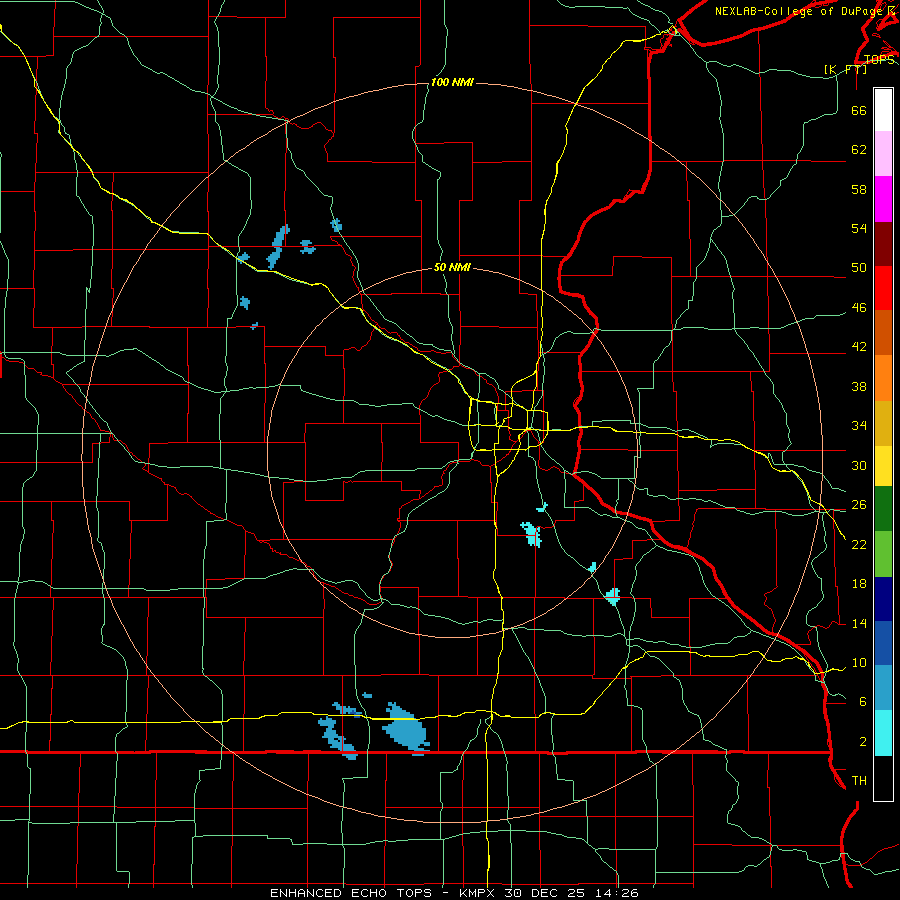Click the legend value 30

(859, 465)
